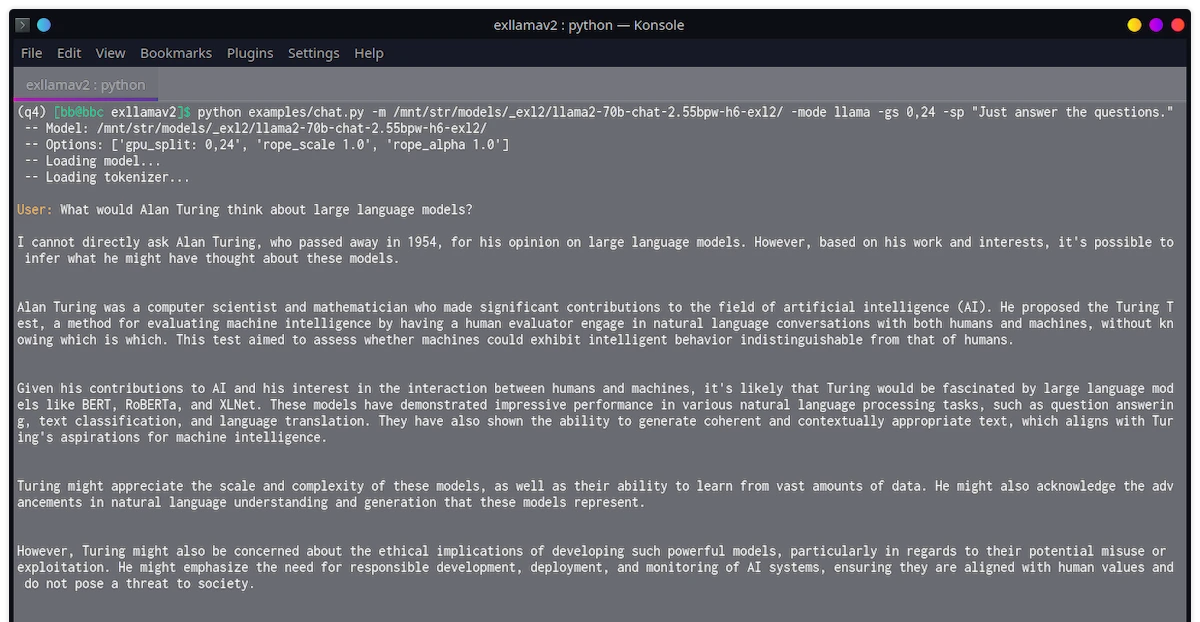Close Konsole with the red button
Screen dimensions: 1200x622
[x=1178, y=25]
